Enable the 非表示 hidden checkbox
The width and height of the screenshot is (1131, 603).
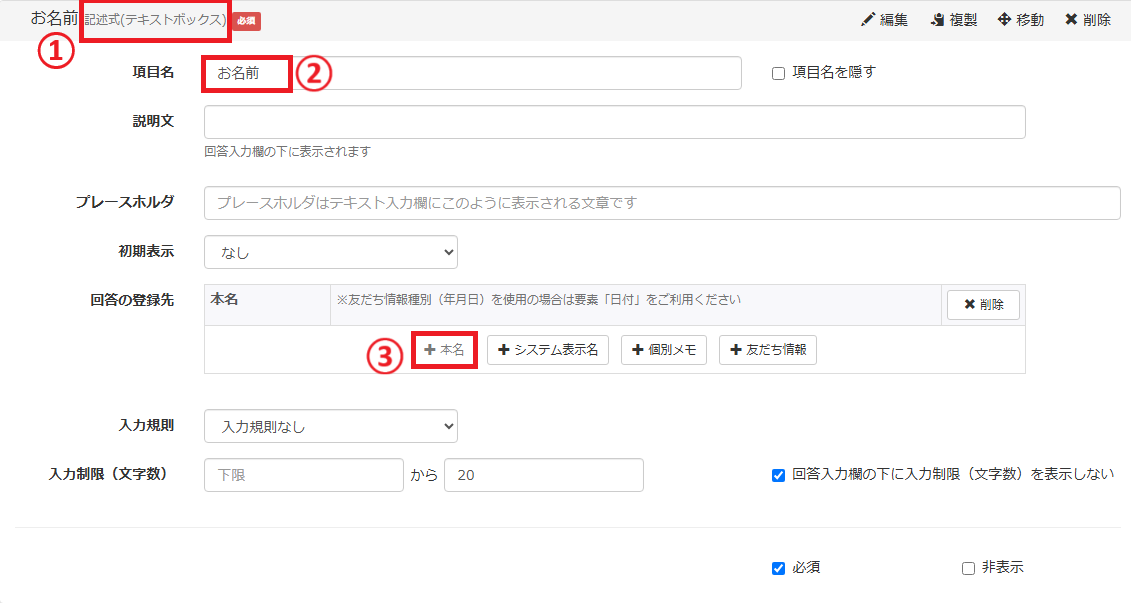[x=968, y=568]
